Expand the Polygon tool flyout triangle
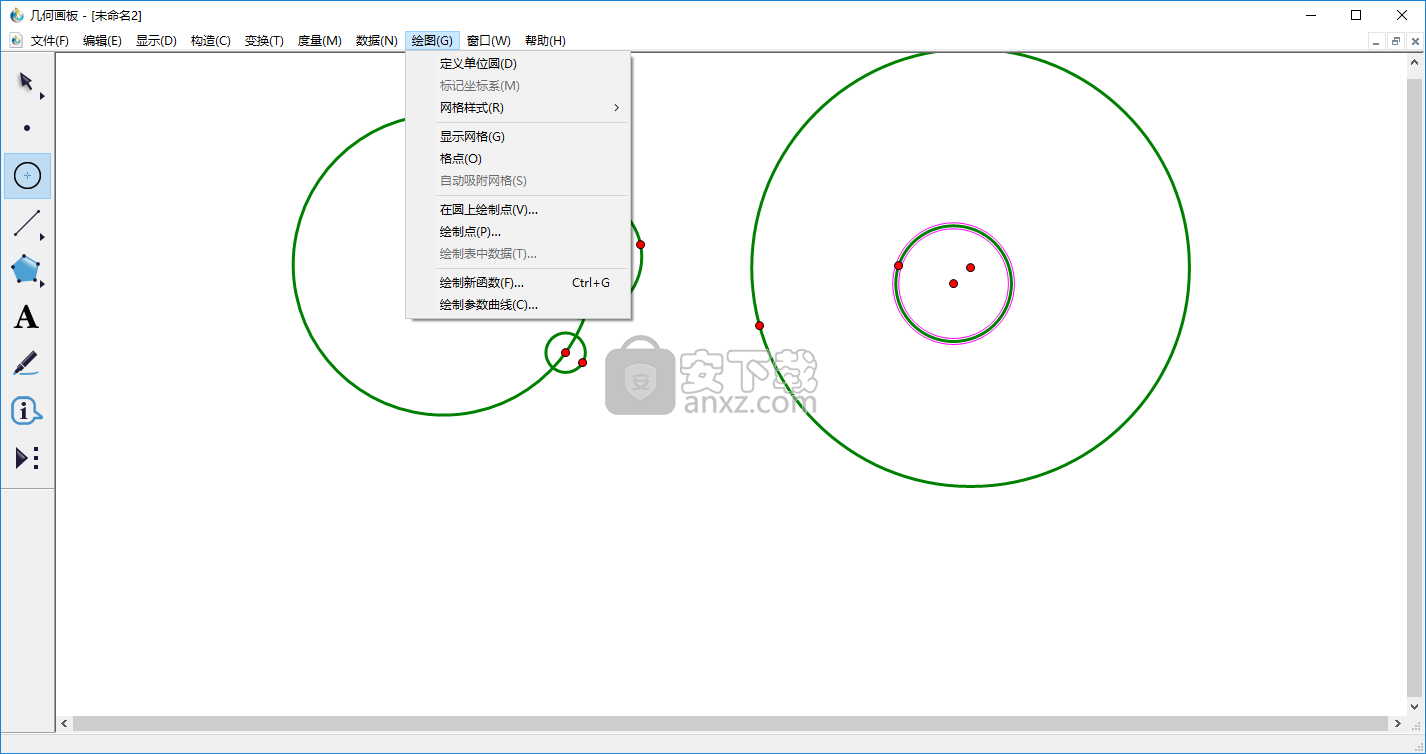This screenshot has width=1426, height=754. click(42, 284)
